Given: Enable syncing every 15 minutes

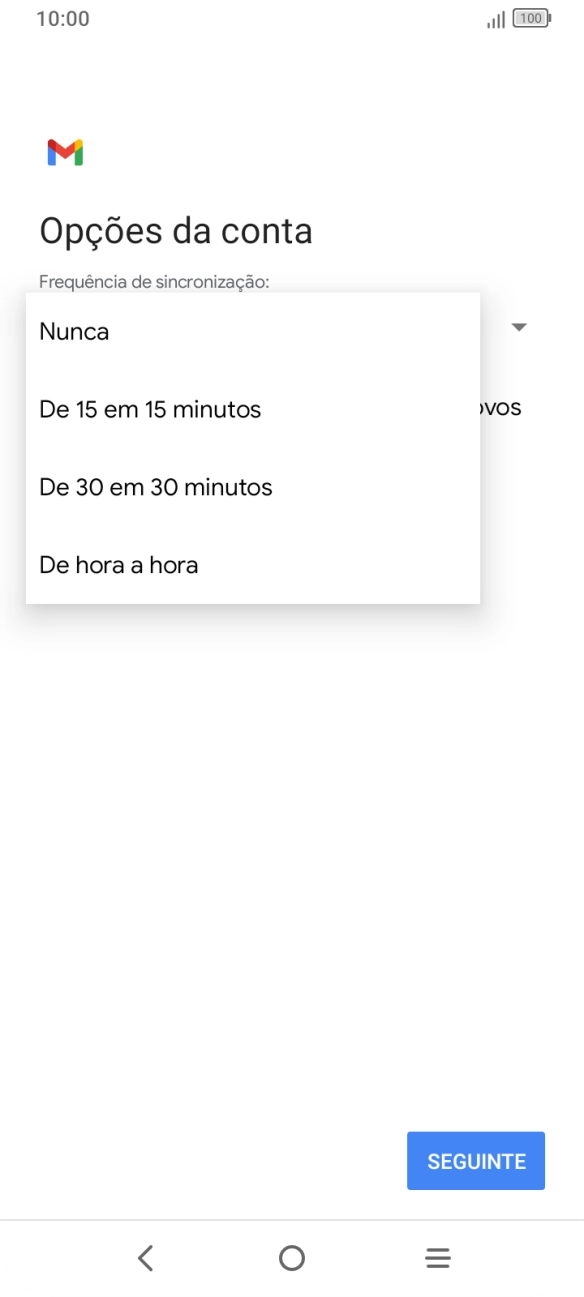Looking at the screenshot, I should click(x=149, y=409).
